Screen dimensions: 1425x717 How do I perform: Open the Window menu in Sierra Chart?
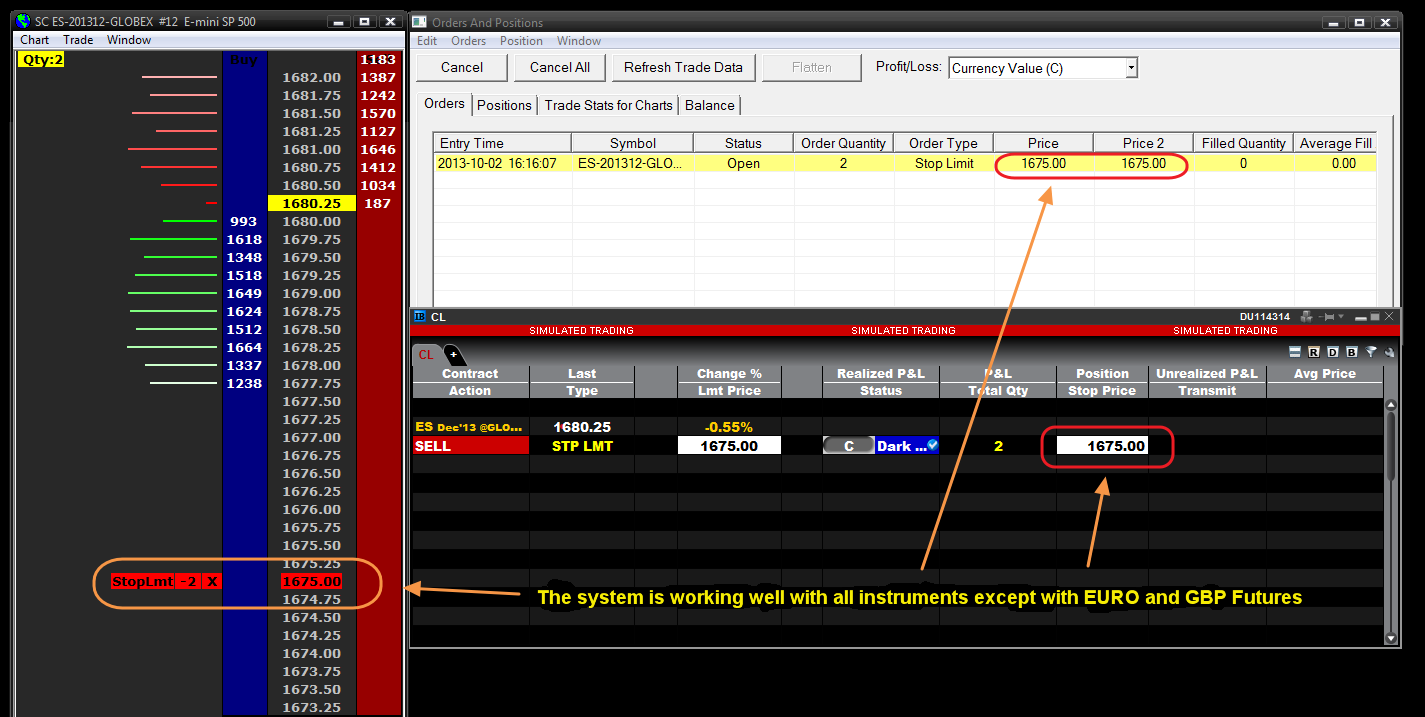tap(129, 40)
